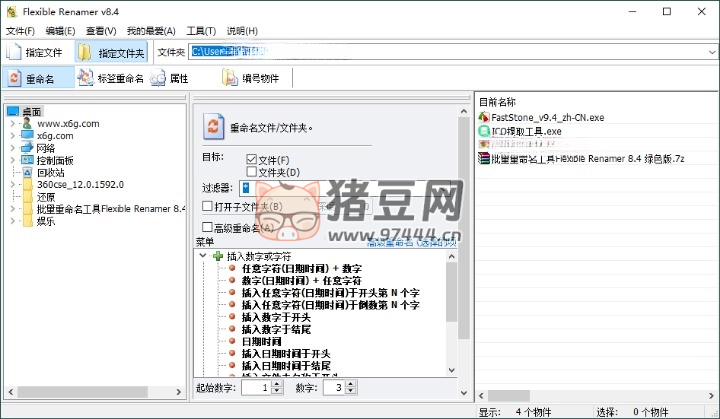Open the 工具(T) menu

(201, 31)
